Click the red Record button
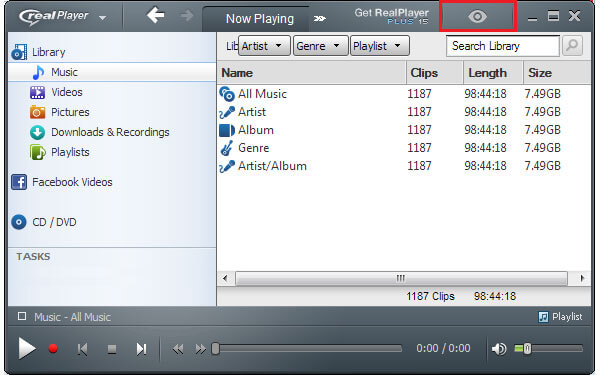The image size is (600, 375). point(53,349)
